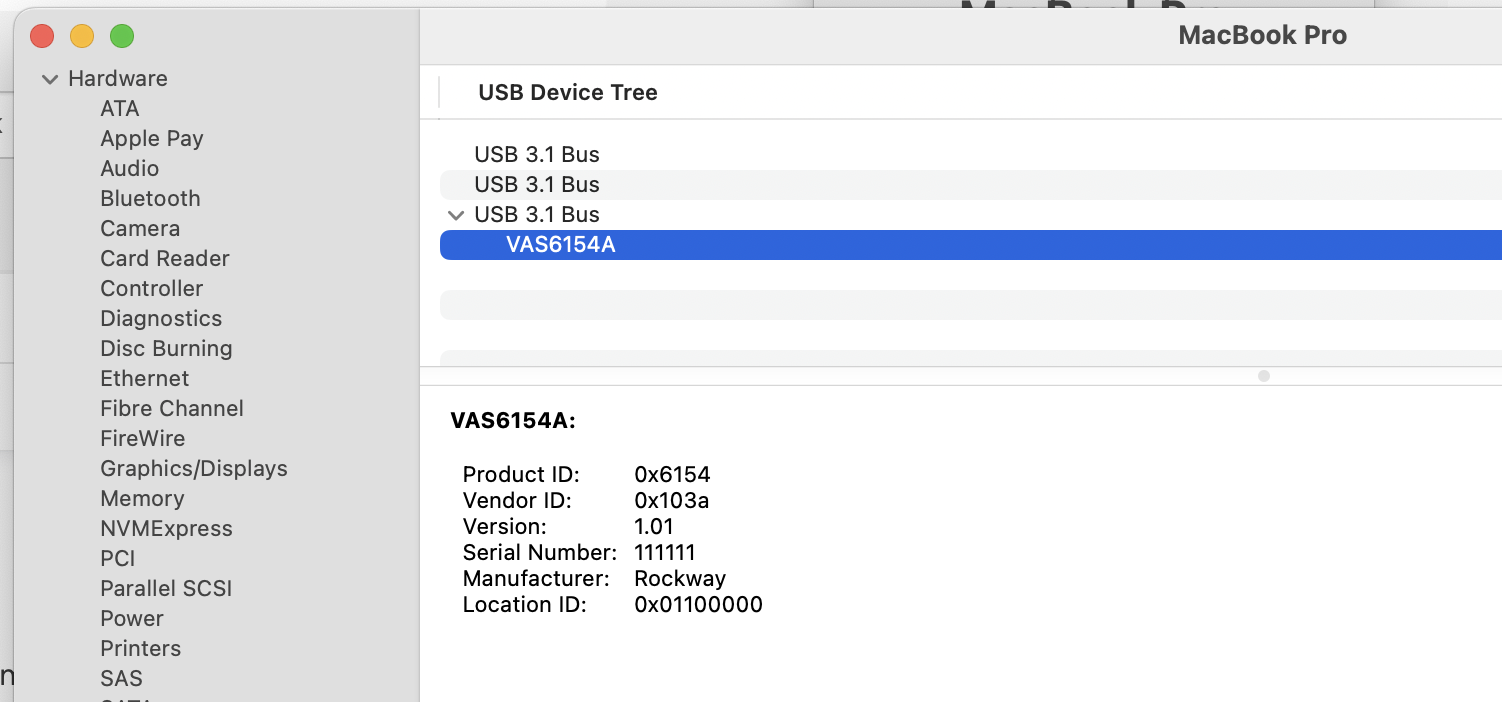Open the Audio hardware category
The width and height of the screenshot is (1502, 702).
pyautogui.click(x=129, y=169)
